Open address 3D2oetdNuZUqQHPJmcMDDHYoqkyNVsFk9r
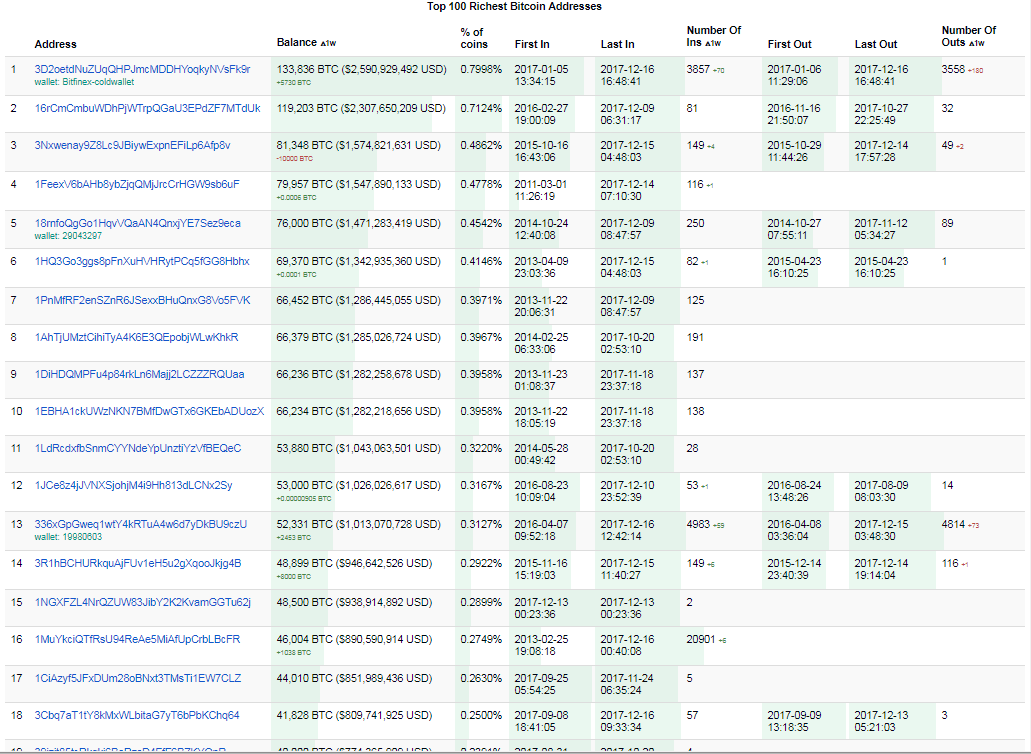The image size is (1031, 754). click(142, 69)
